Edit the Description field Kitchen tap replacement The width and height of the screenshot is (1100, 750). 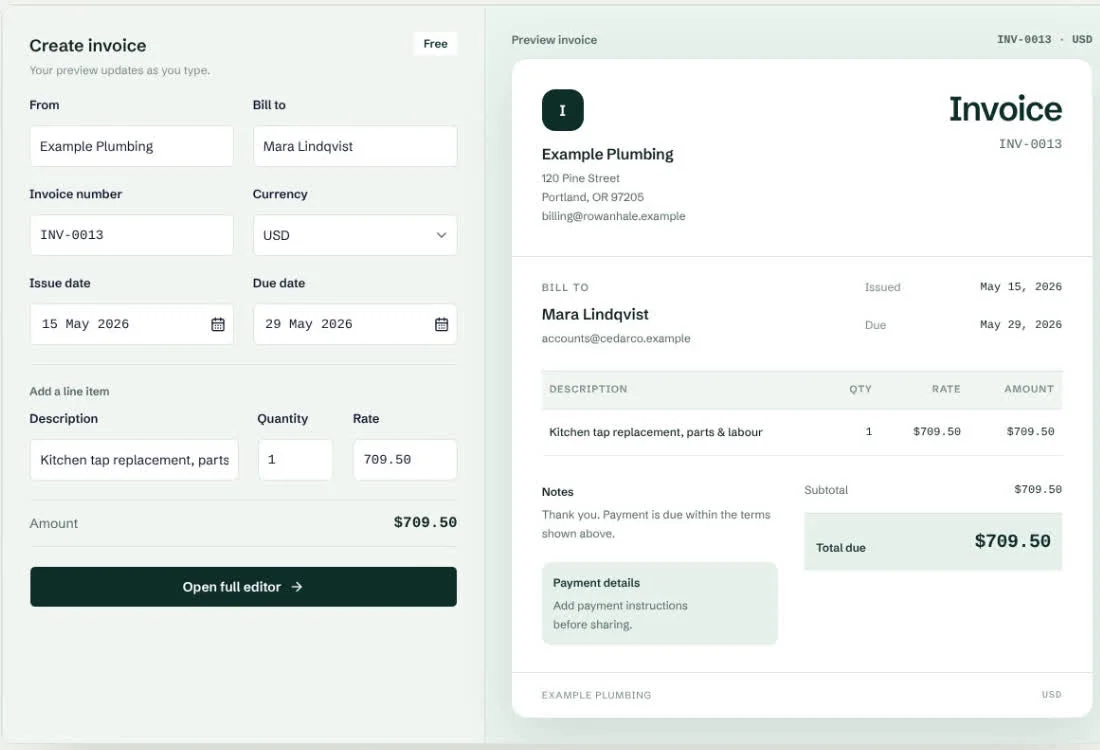coord(134,460)
